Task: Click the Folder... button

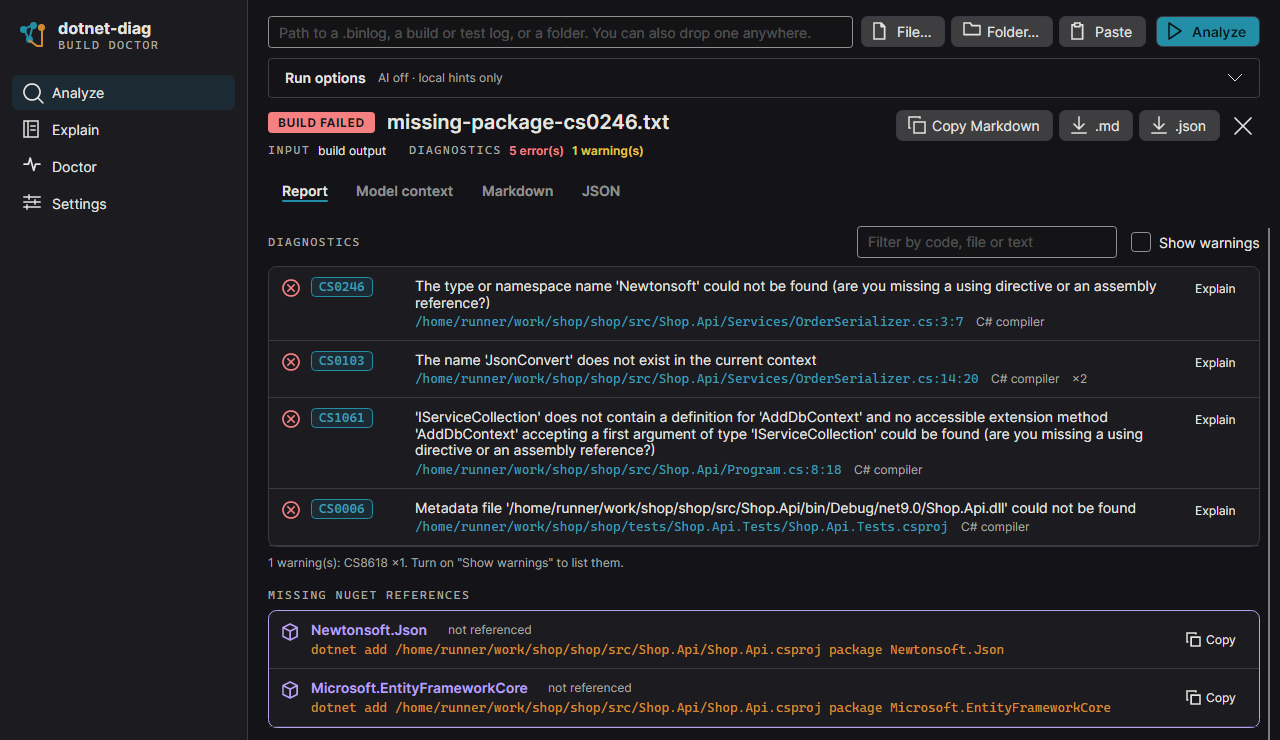Action: point(1001,32)
